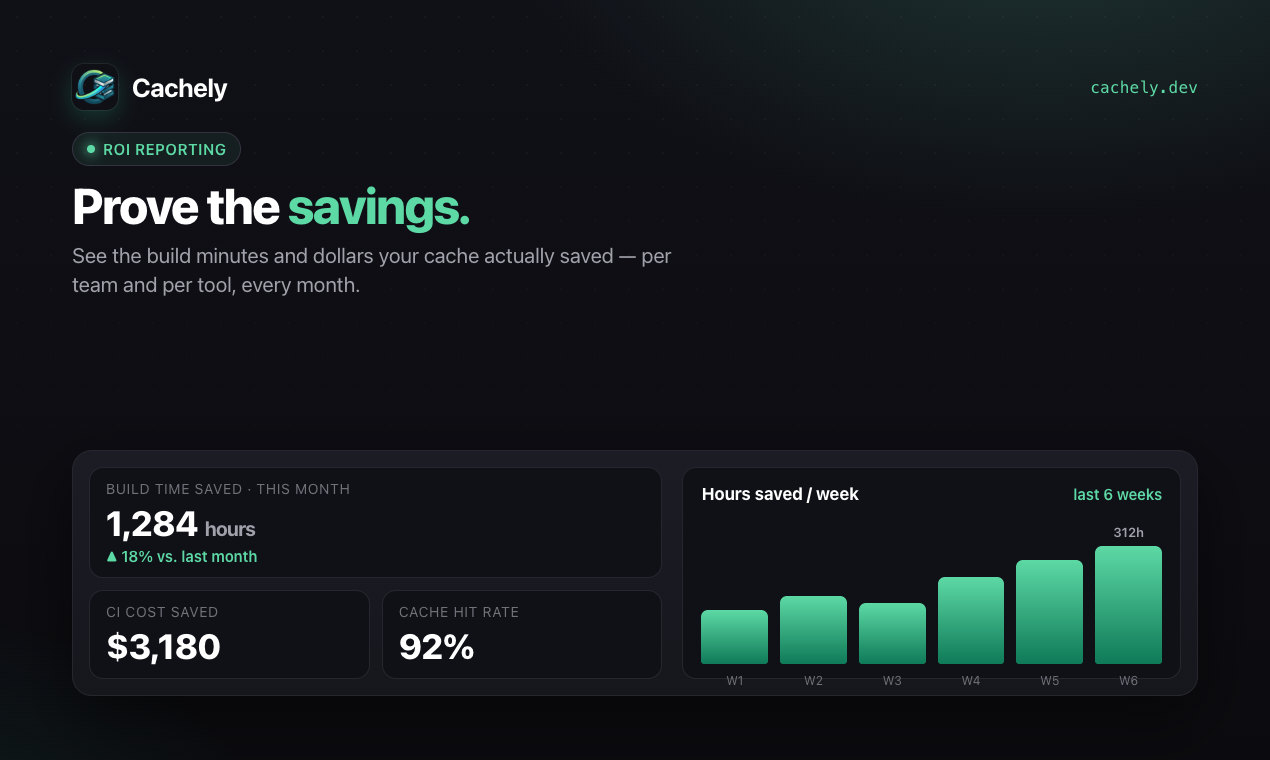Click the green up-arrow trend icon
1270x760 pixels.
click(x=112, y=557)
